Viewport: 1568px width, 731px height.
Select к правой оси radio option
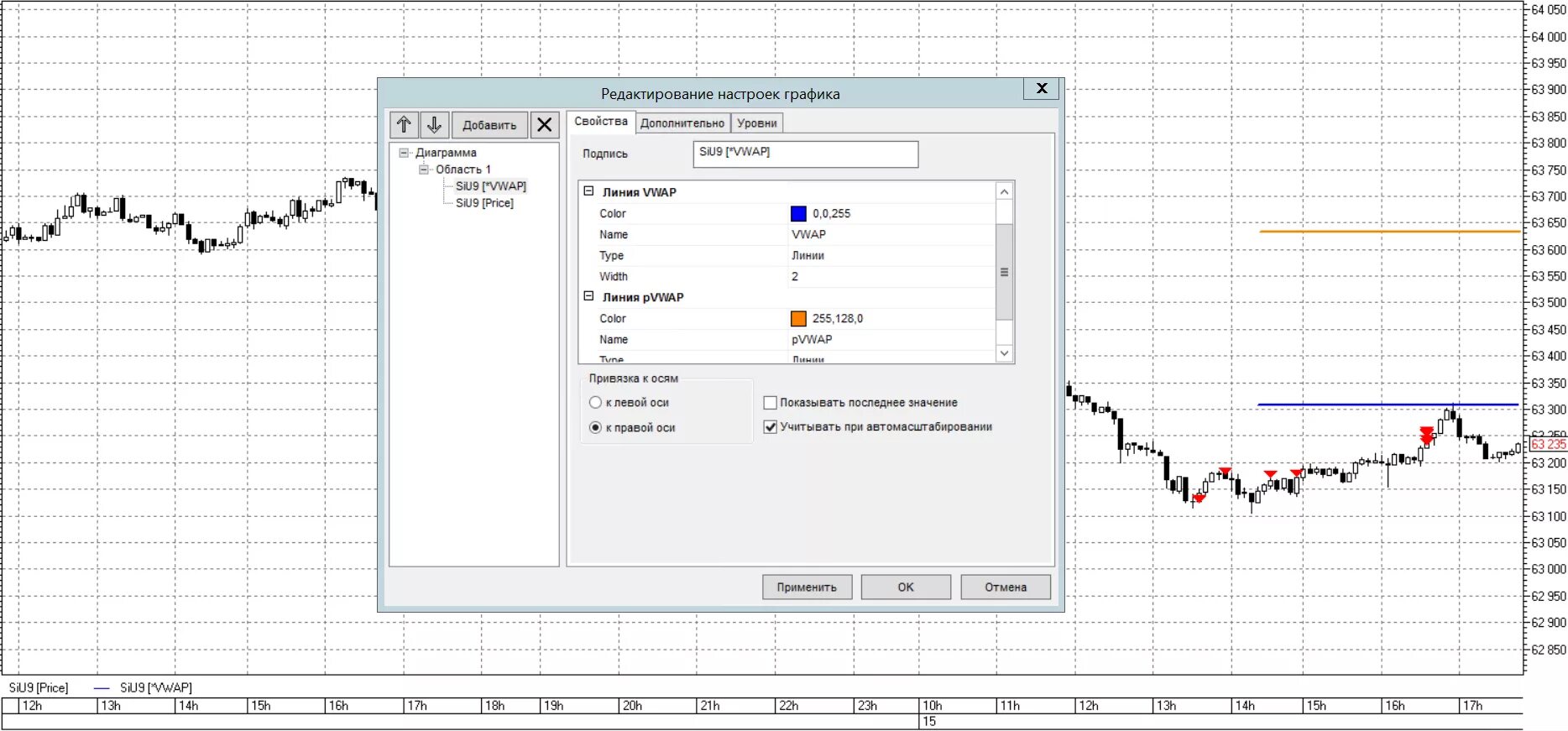coord(595,428)
